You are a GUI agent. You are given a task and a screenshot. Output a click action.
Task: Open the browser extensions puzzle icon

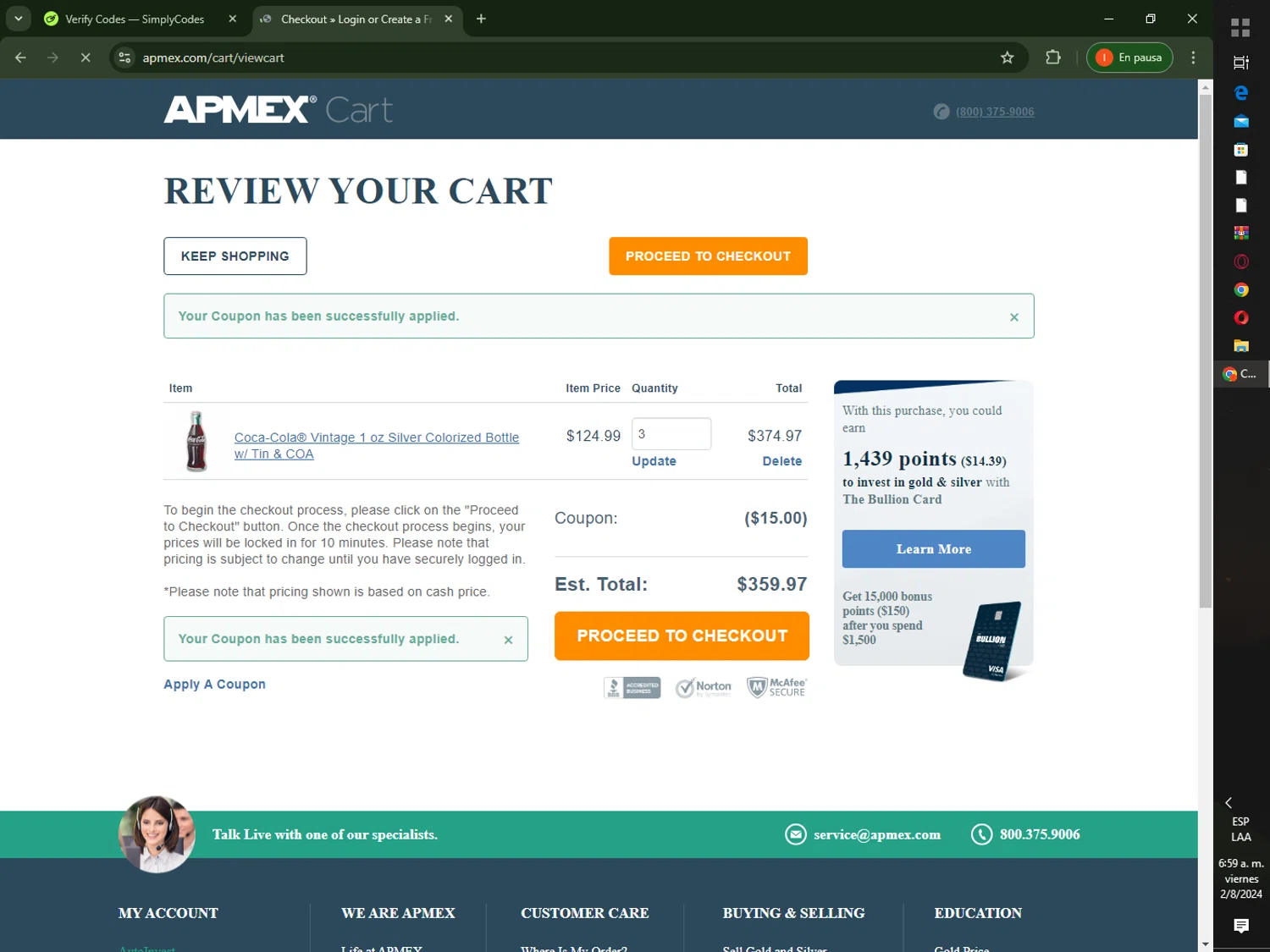pyautogui.click(x=1052, y=58)
